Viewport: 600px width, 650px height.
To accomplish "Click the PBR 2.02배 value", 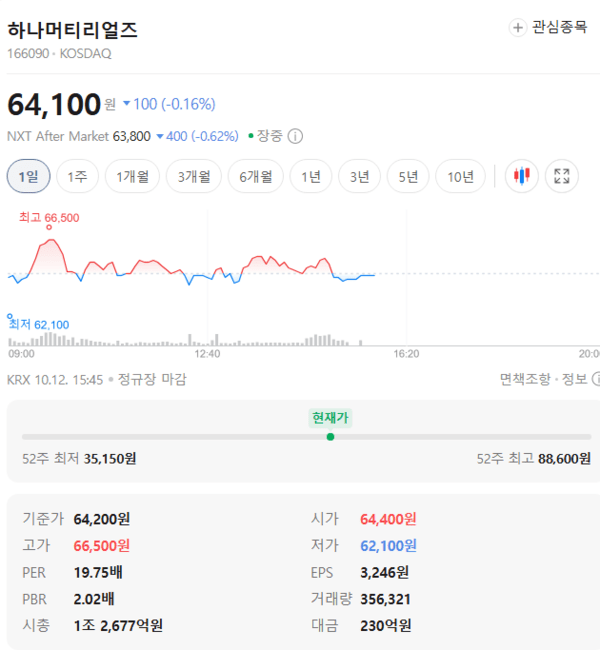I will point(94,599).
